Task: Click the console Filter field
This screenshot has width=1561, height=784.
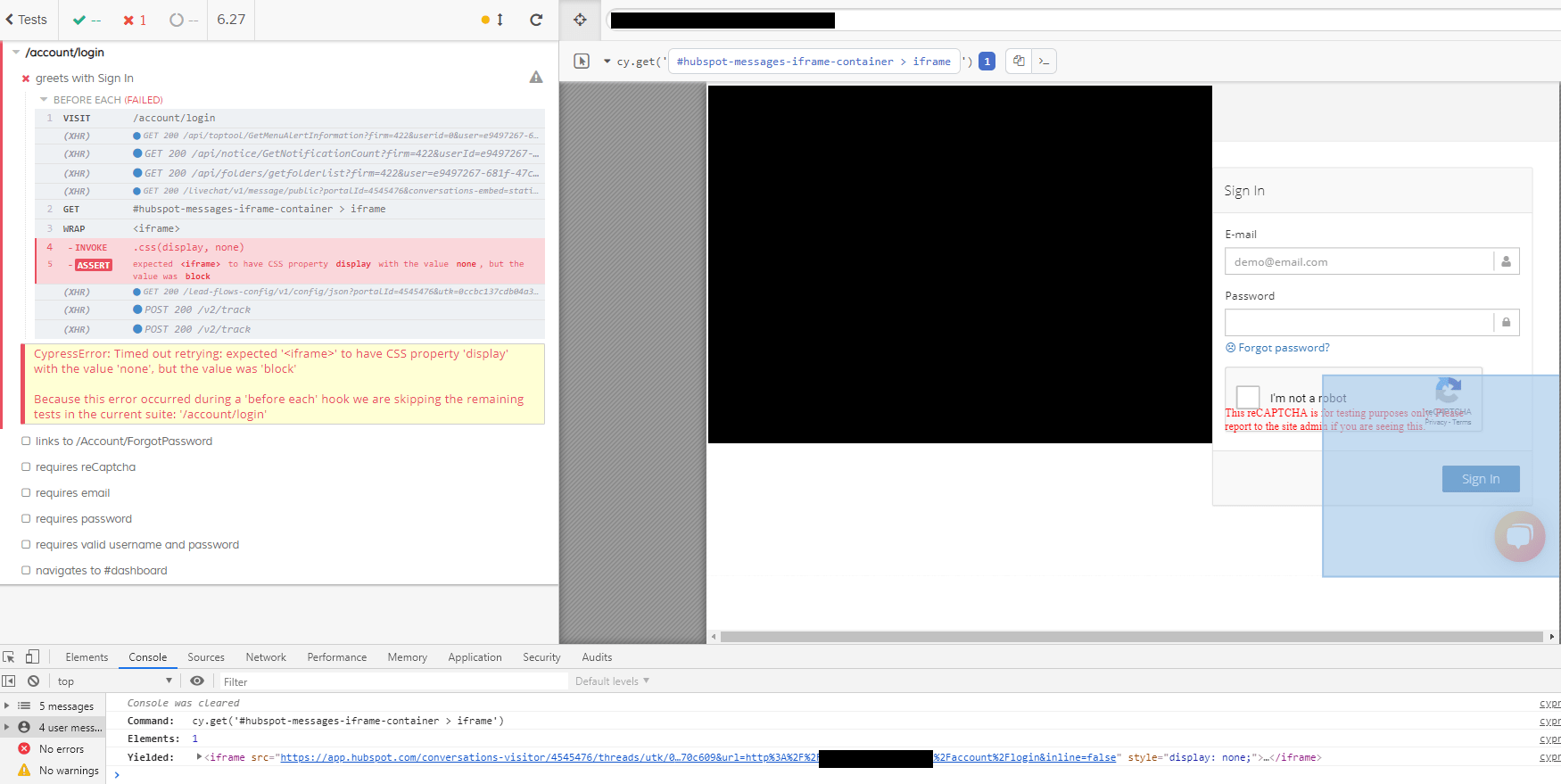Action: (393, 681)
